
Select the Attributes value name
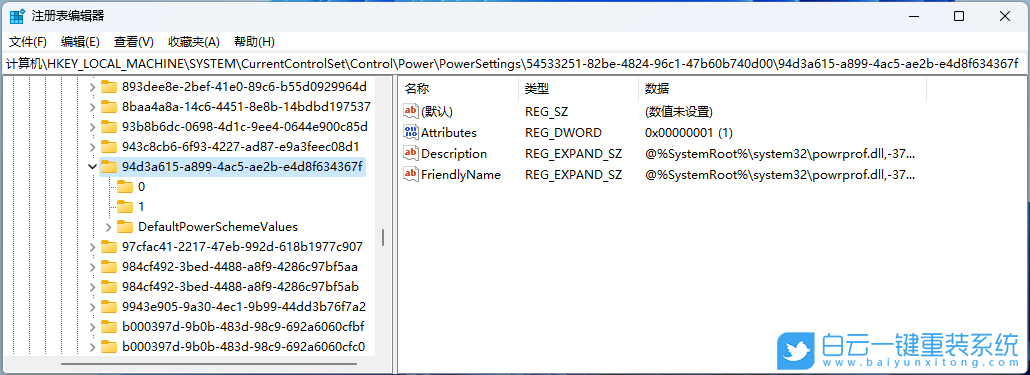(449, 133)
